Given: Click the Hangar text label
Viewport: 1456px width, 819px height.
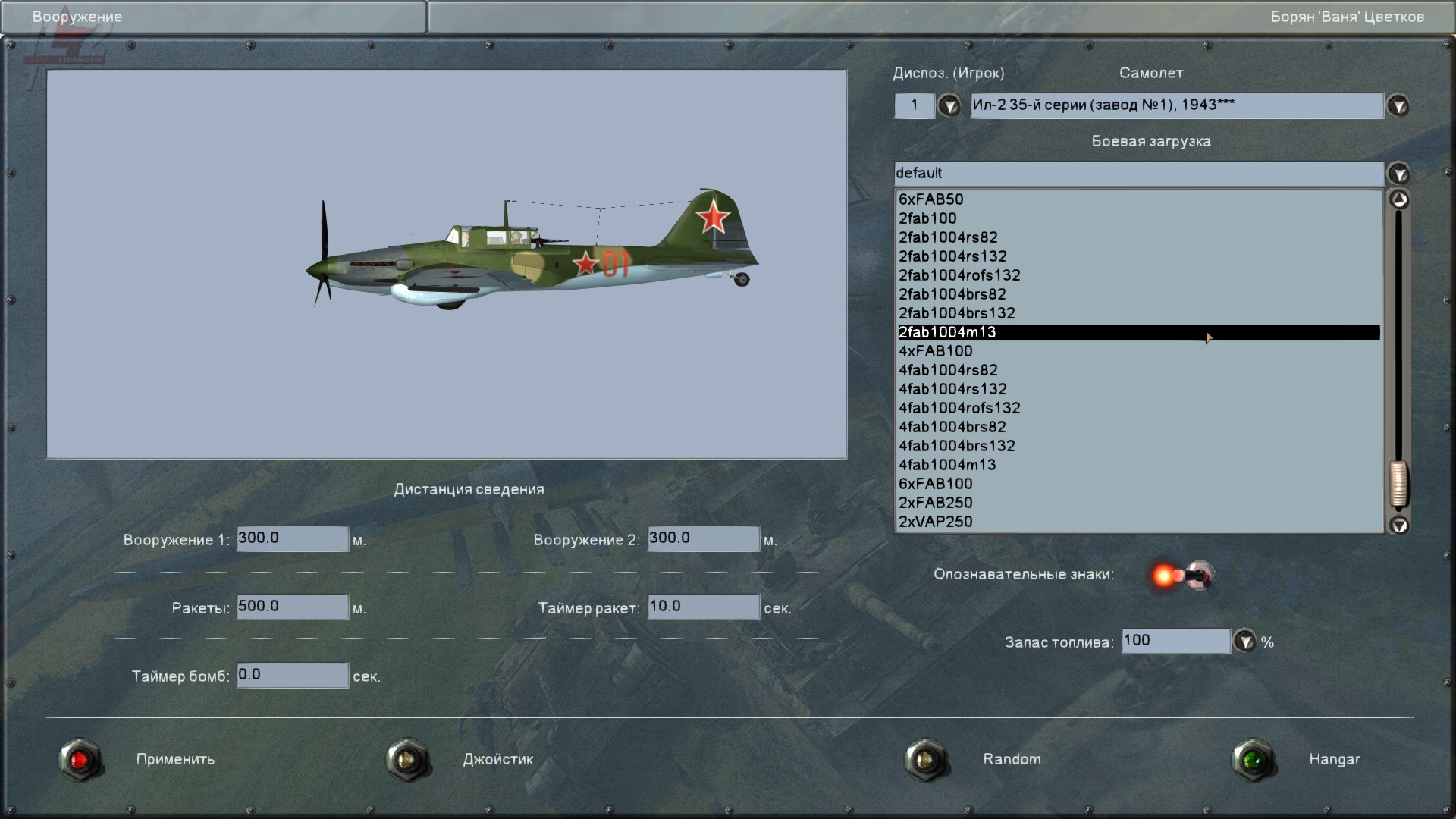Looking at the screenshot, I should pos(1334,759).
